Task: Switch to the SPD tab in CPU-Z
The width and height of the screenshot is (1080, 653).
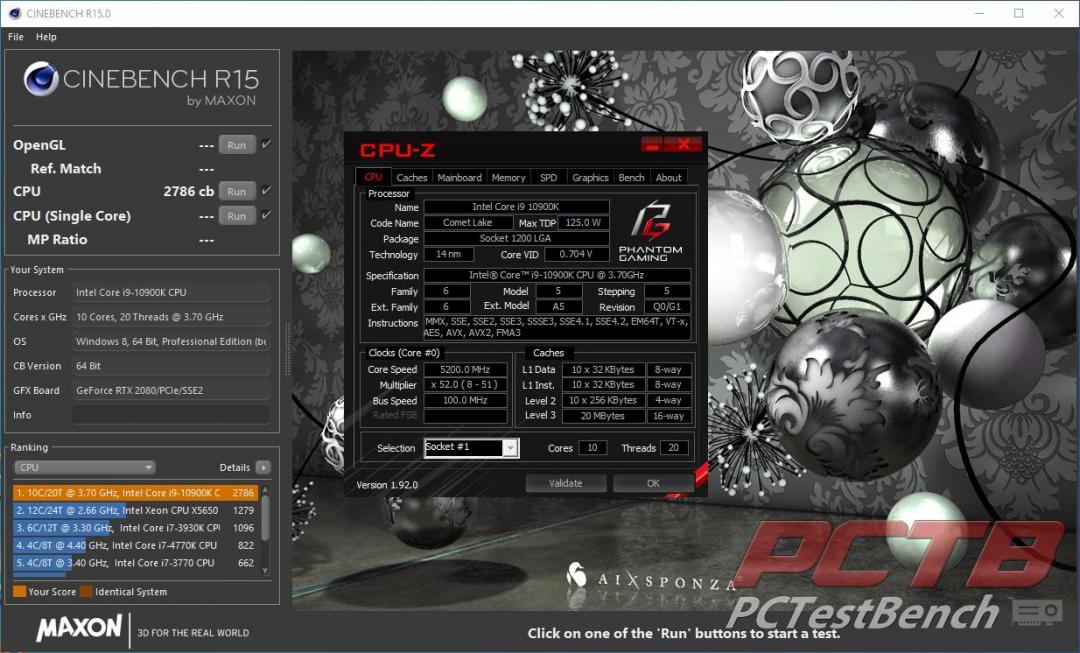Action: [x=548, y=177]
